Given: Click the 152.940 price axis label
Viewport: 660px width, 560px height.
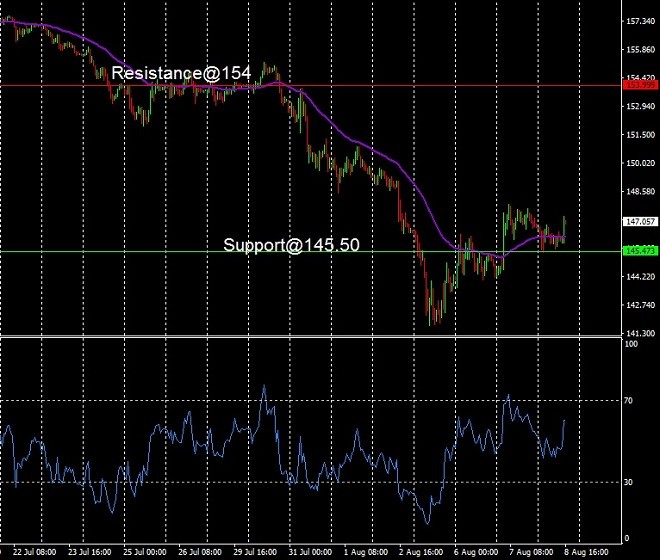Looking at the screenshot, I should click(641, 106).
